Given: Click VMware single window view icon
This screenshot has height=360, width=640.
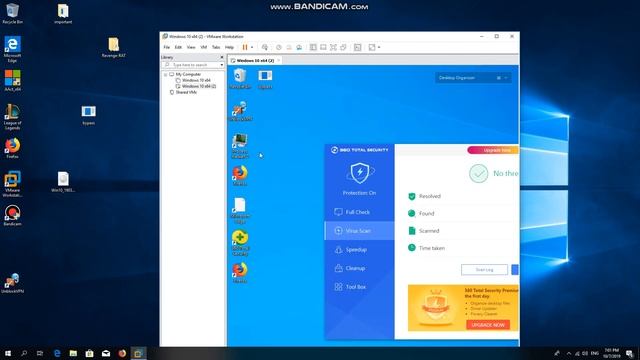Looking at the screenshot, I should [x=323, y=47].
